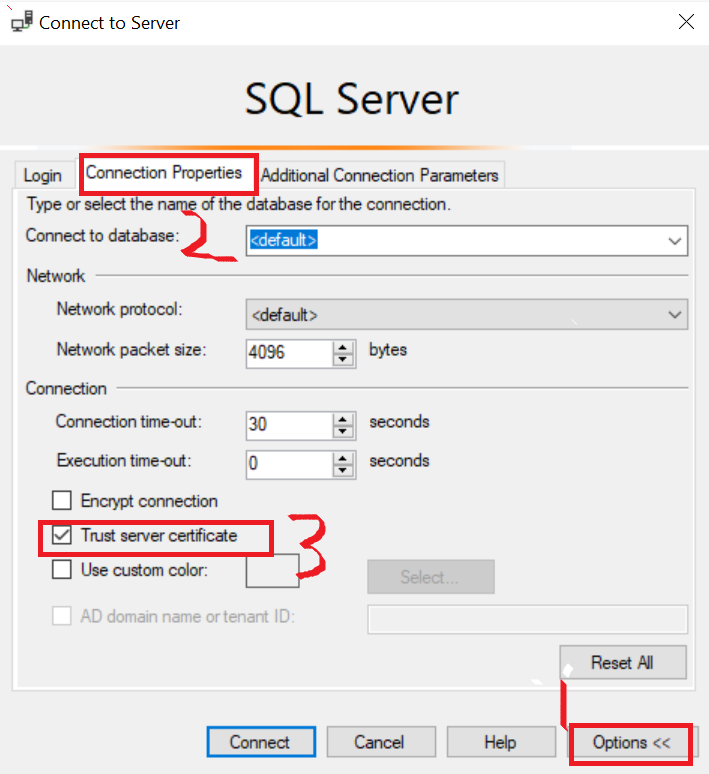Image resolution: width=709 pixels, height=774 pixels.
Task: Click the Cancel button
Action: (x=381, y=742)
